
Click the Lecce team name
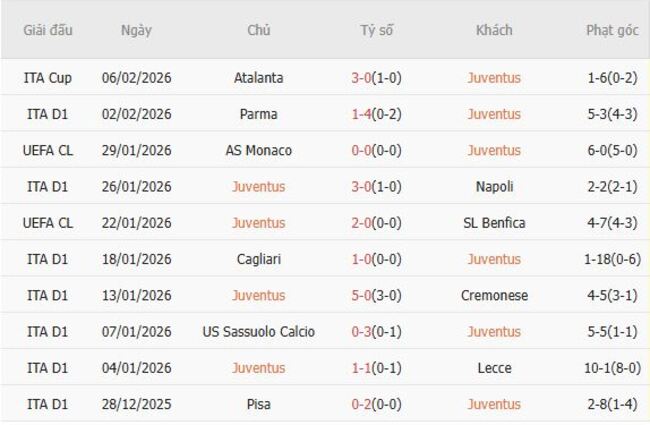pos(494,368)
